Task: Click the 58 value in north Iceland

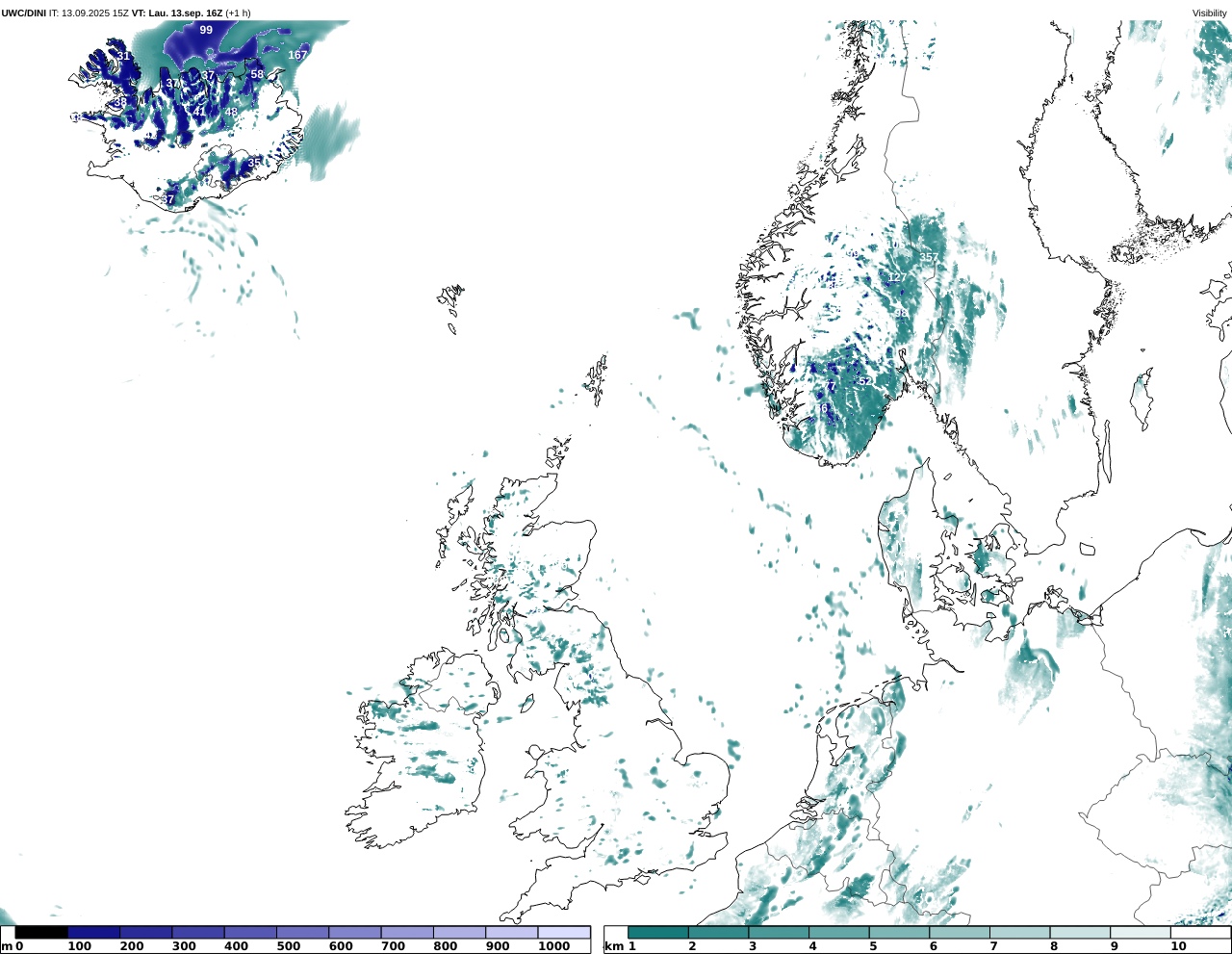Action: coord(257,74)
